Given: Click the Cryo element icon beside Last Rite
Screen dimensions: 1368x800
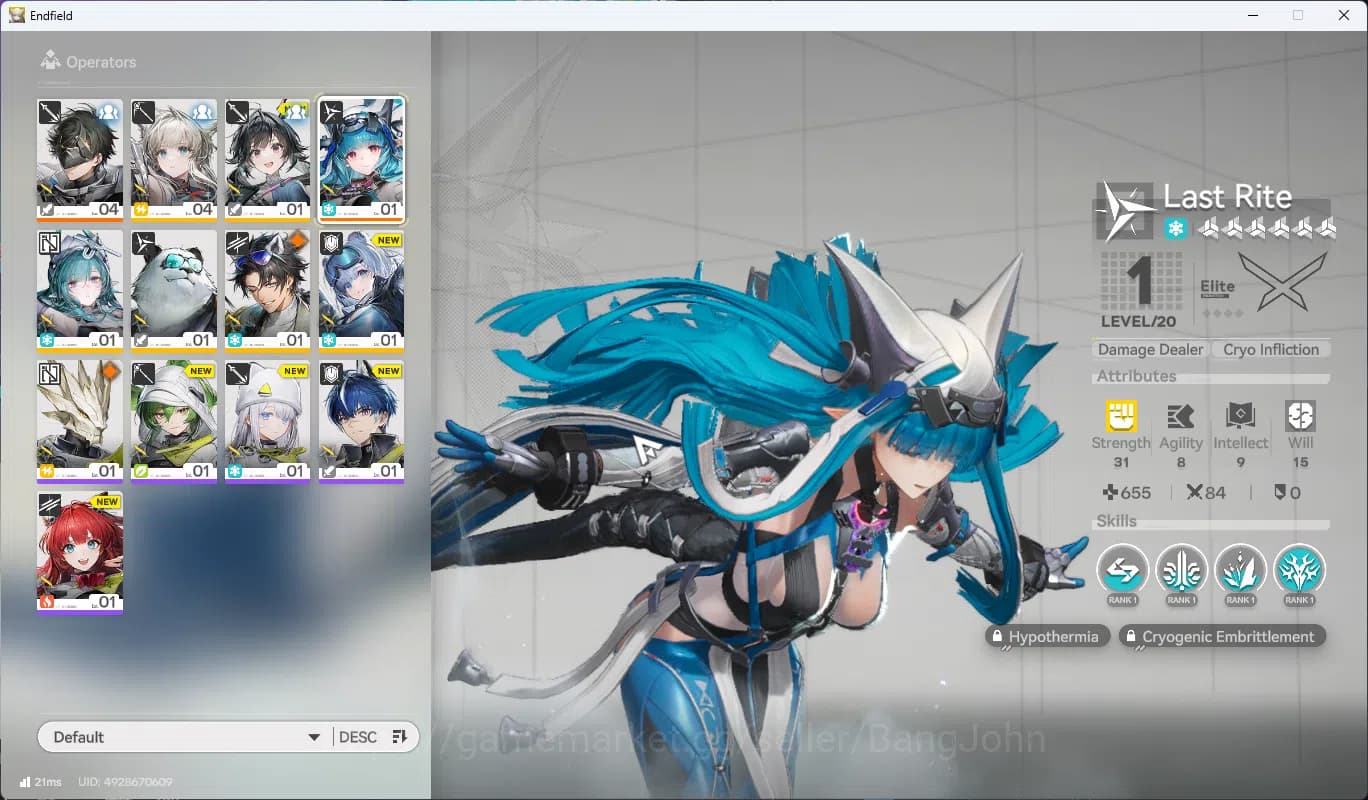Looking at the screenshot, I should tap(1177, 229).
